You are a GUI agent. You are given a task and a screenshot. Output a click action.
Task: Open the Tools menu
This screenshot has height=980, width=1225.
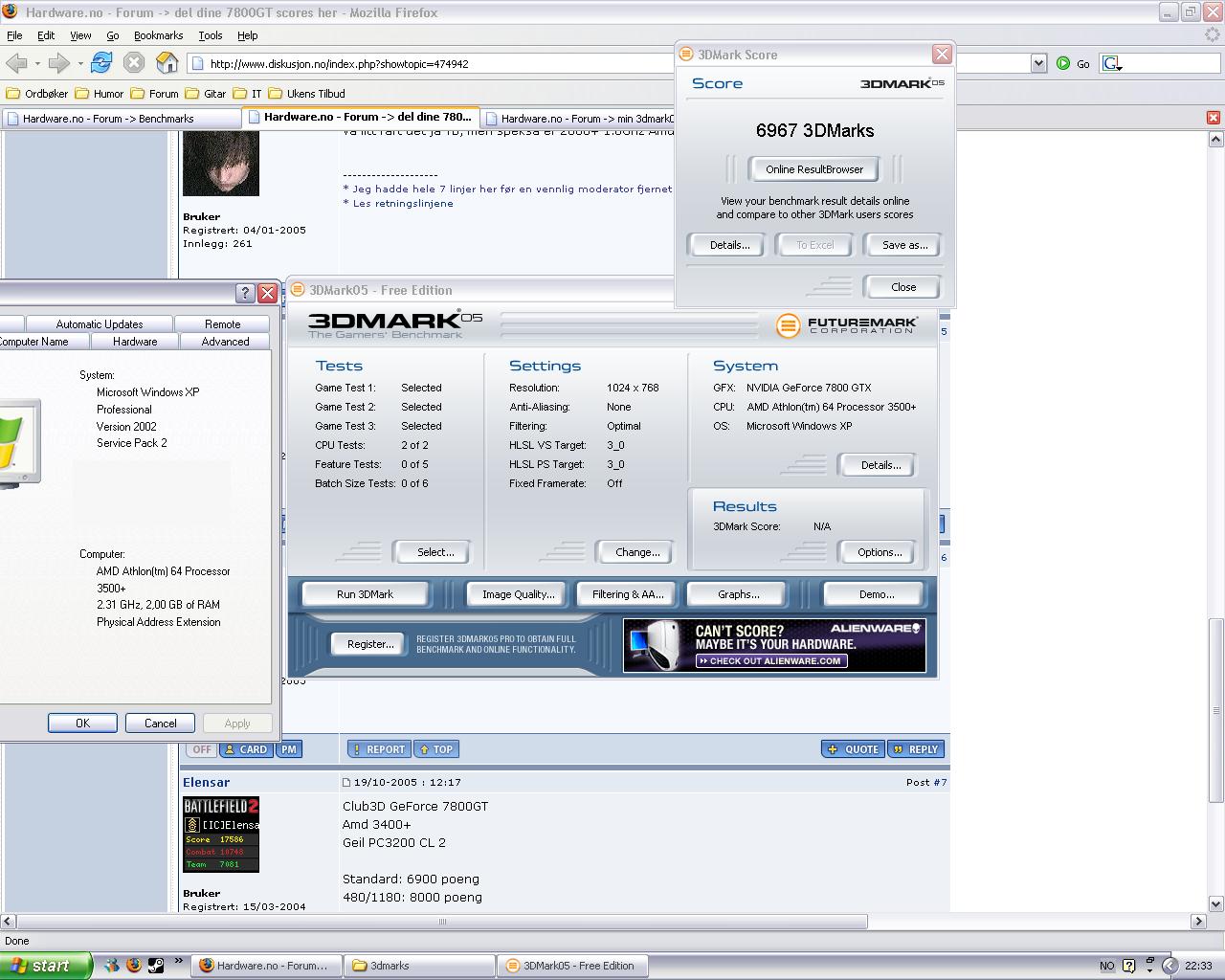click(x=211, y=35)
